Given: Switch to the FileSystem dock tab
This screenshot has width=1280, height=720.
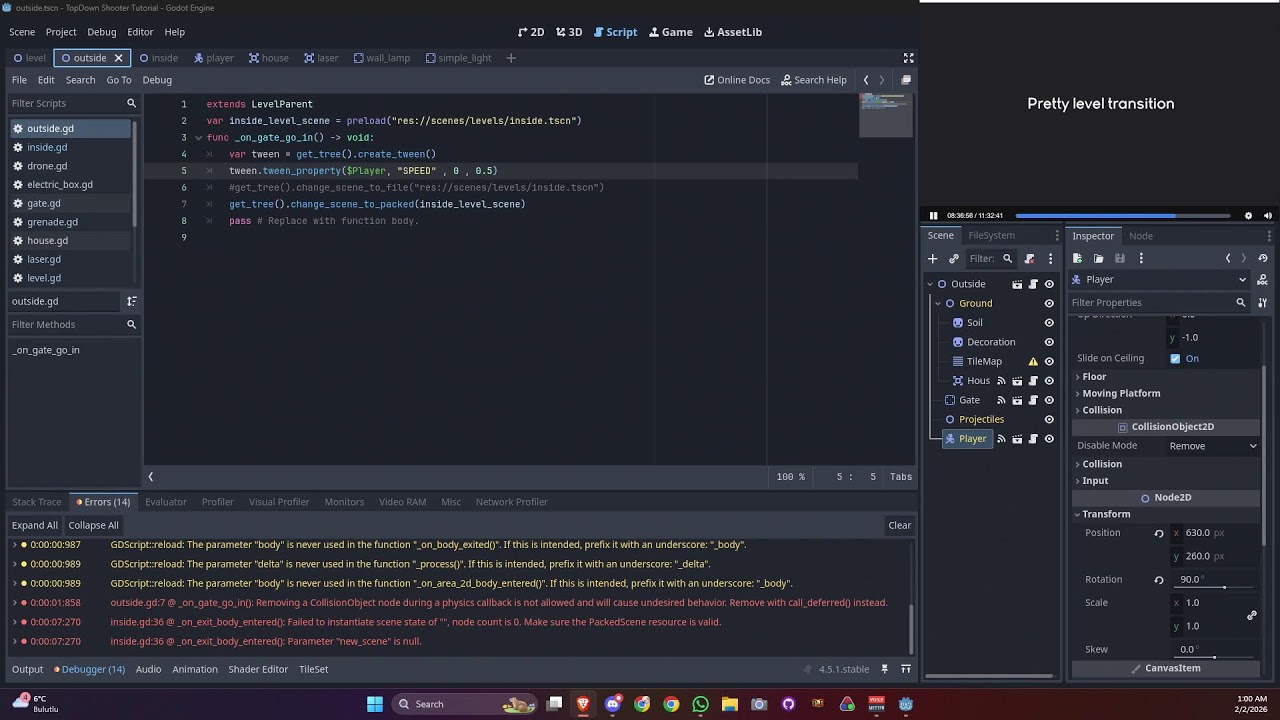Looking at the screenshot, I should point(991,236).
